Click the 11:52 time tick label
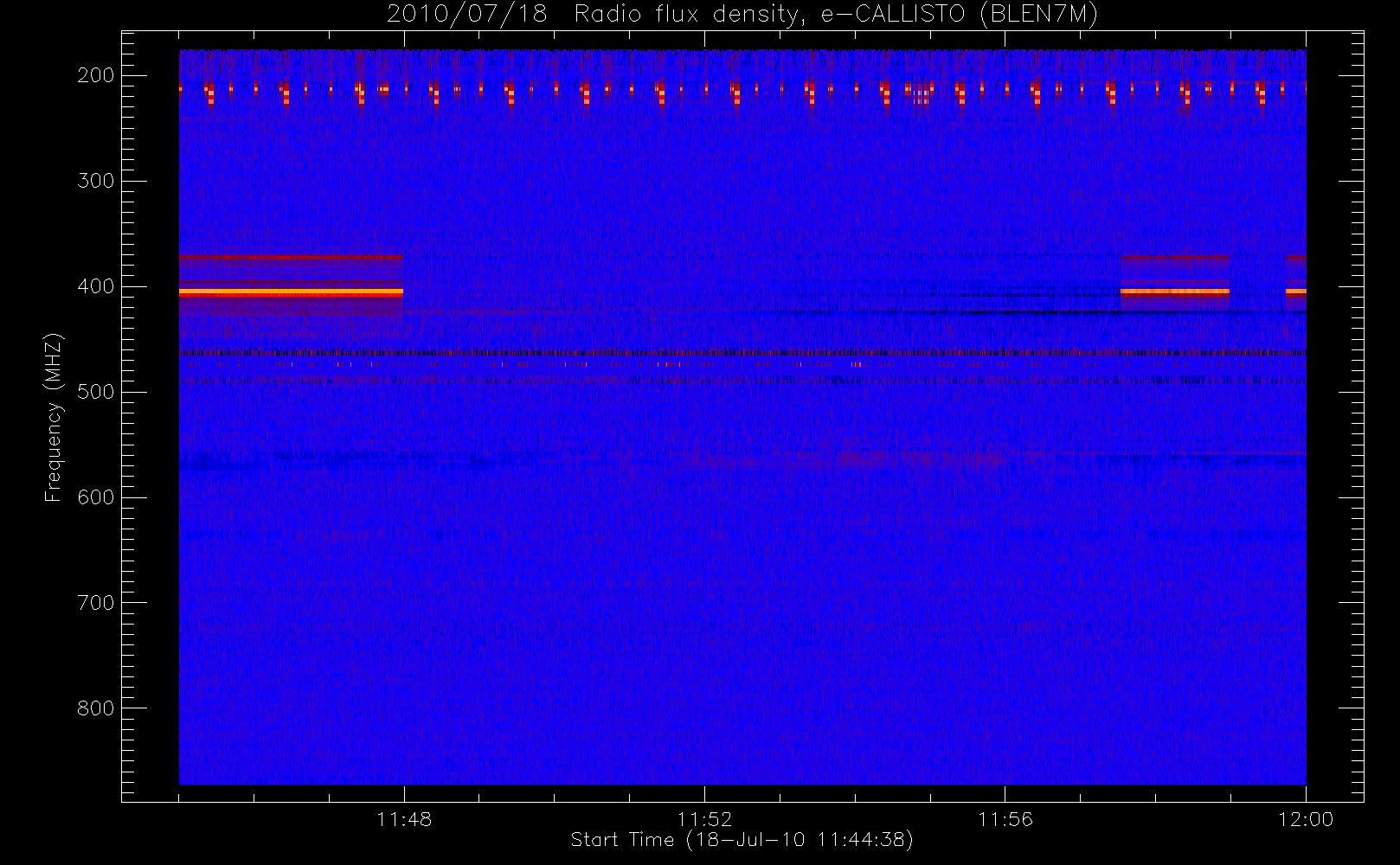1400x865 pixels. click(x=704, y=819)
